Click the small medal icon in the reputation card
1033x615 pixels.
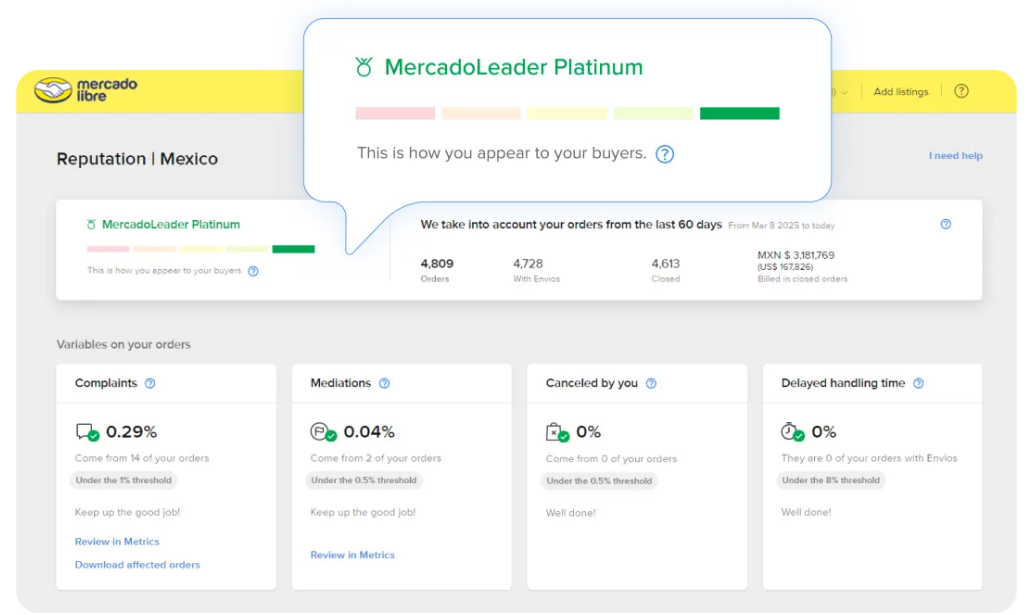pyautogui.click(x=91, y=225)
